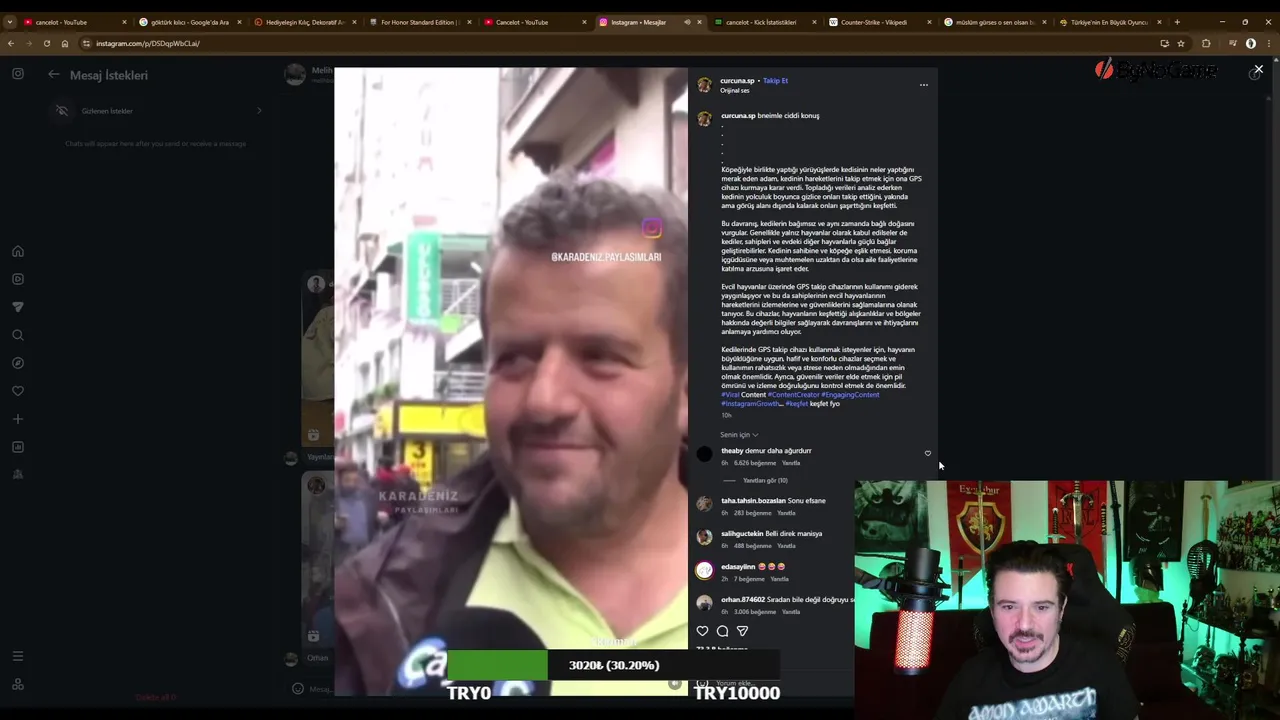Click the video to pause playback
1280x720 pixels.
pos(511,380)
